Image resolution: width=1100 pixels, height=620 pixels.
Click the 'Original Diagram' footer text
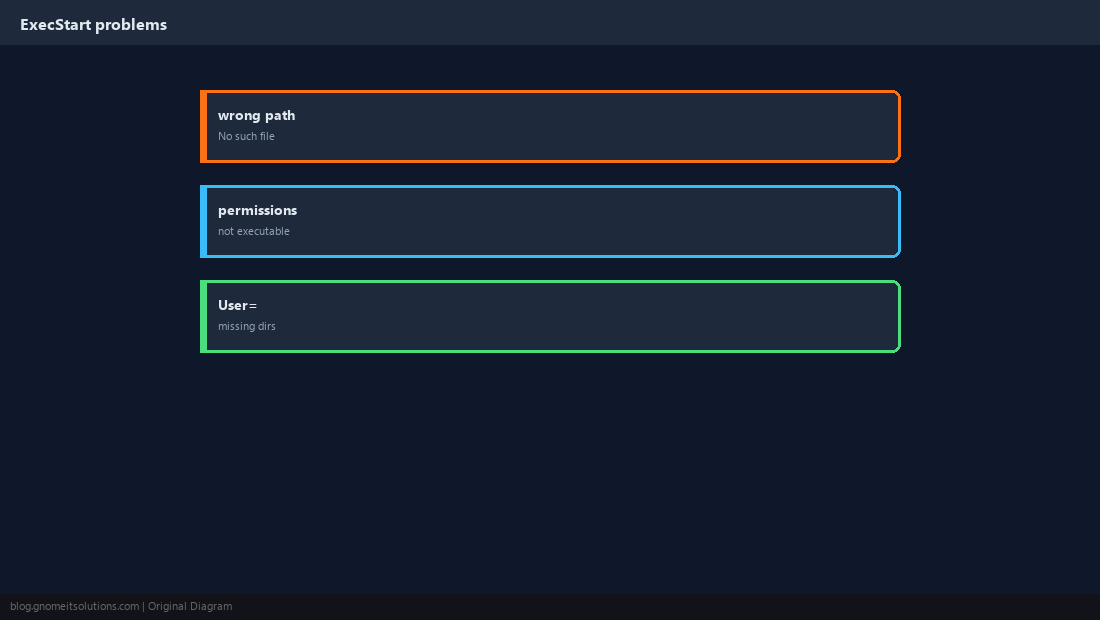(189, 607)
